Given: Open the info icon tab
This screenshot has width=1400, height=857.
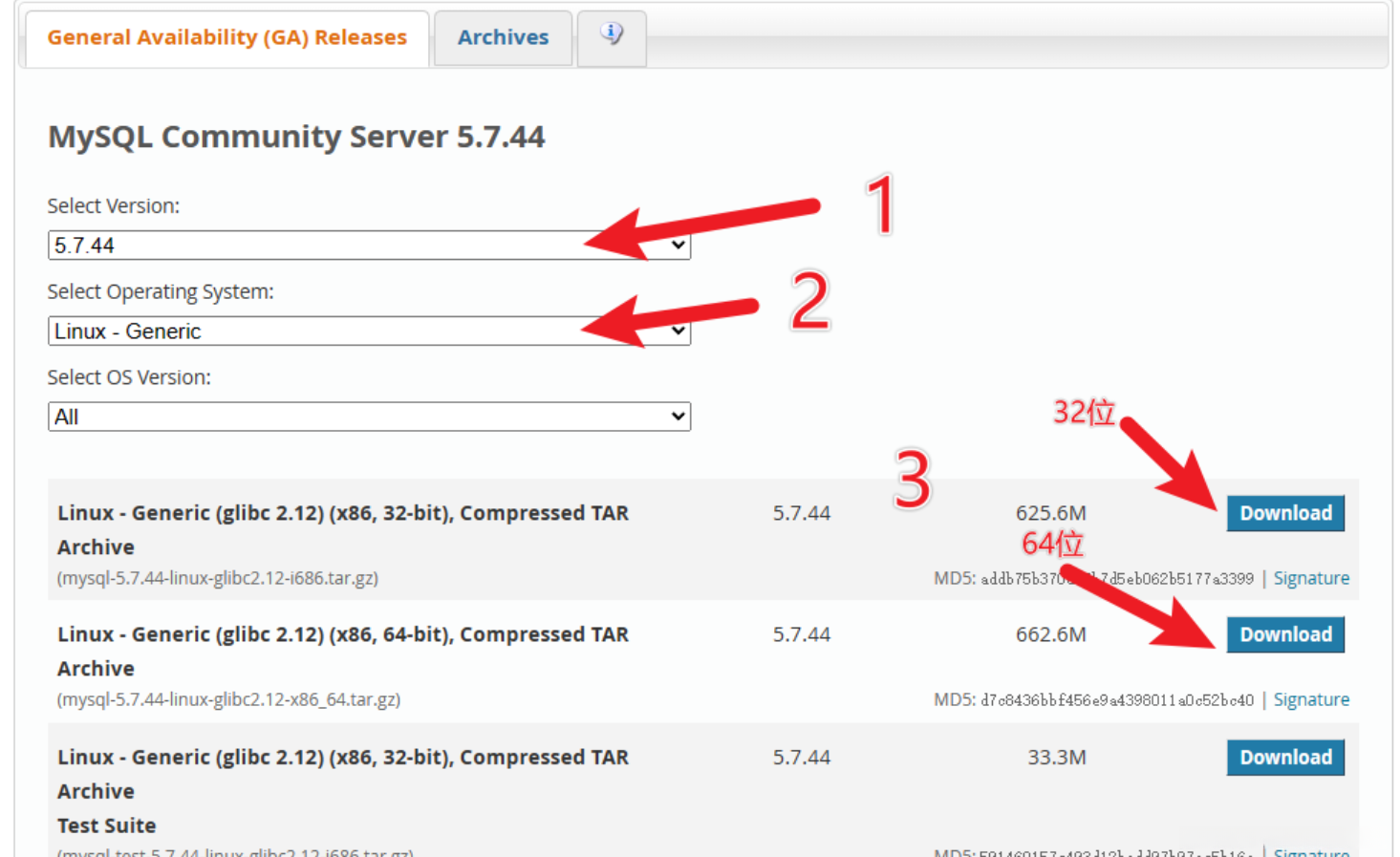Looking at the screenshot, I should (612, 37).
